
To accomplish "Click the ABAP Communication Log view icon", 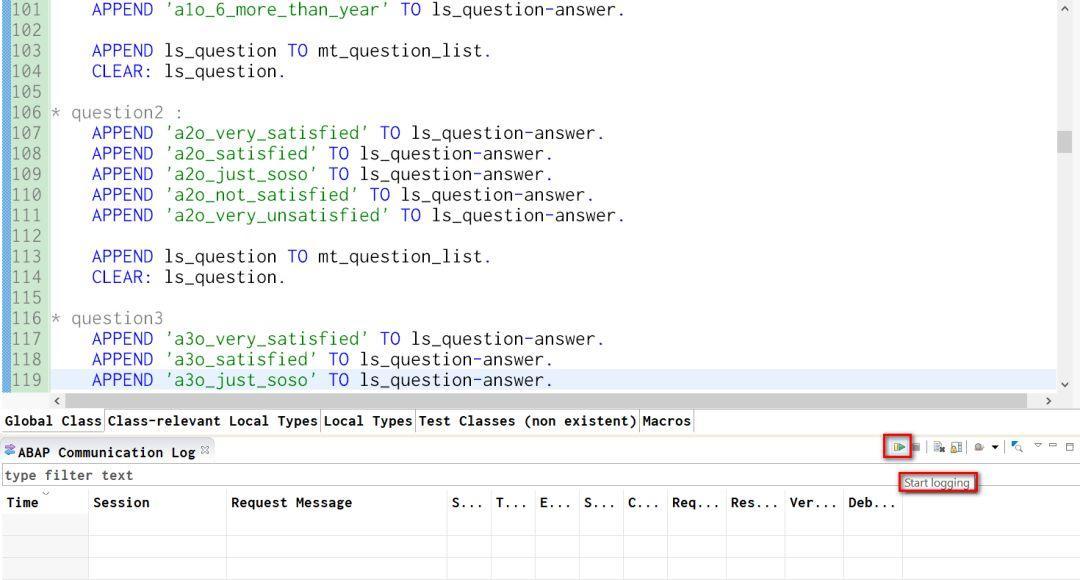I will (10, 451).
